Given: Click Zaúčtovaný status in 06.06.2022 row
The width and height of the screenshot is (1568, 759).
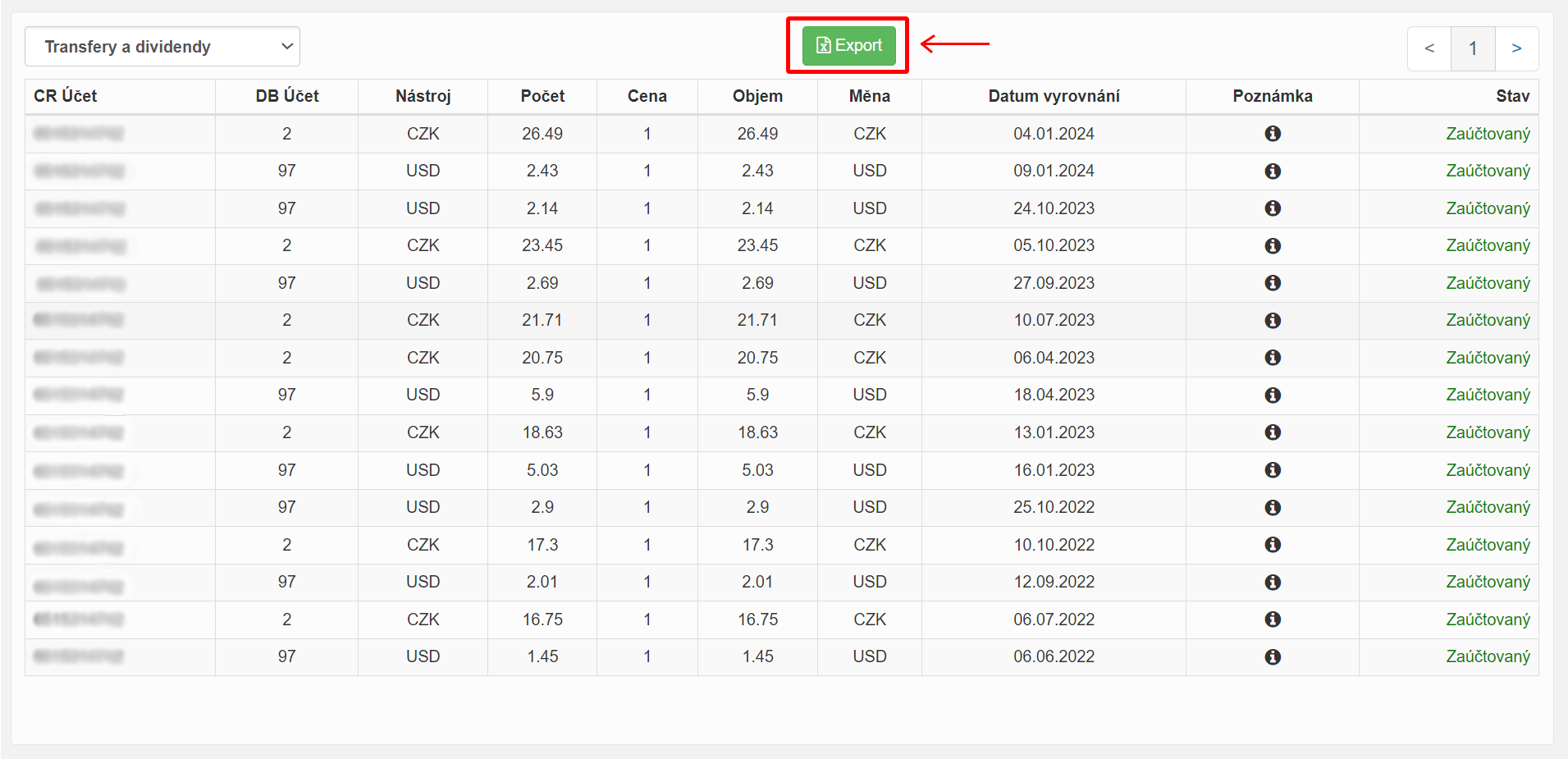Looking at the screenshot, I should 1488,656.
